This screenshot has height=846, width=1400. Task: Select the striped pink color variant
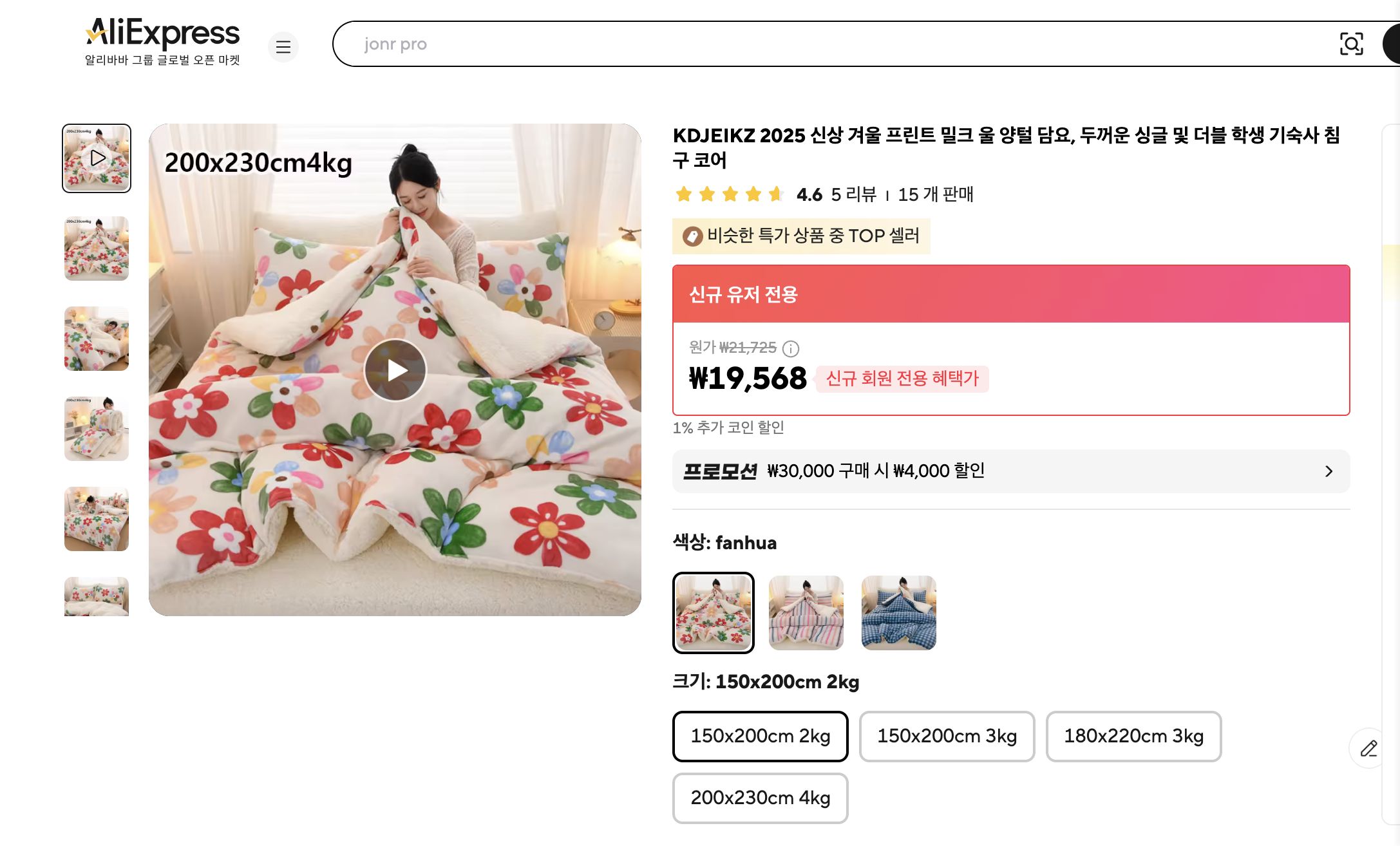806,613
